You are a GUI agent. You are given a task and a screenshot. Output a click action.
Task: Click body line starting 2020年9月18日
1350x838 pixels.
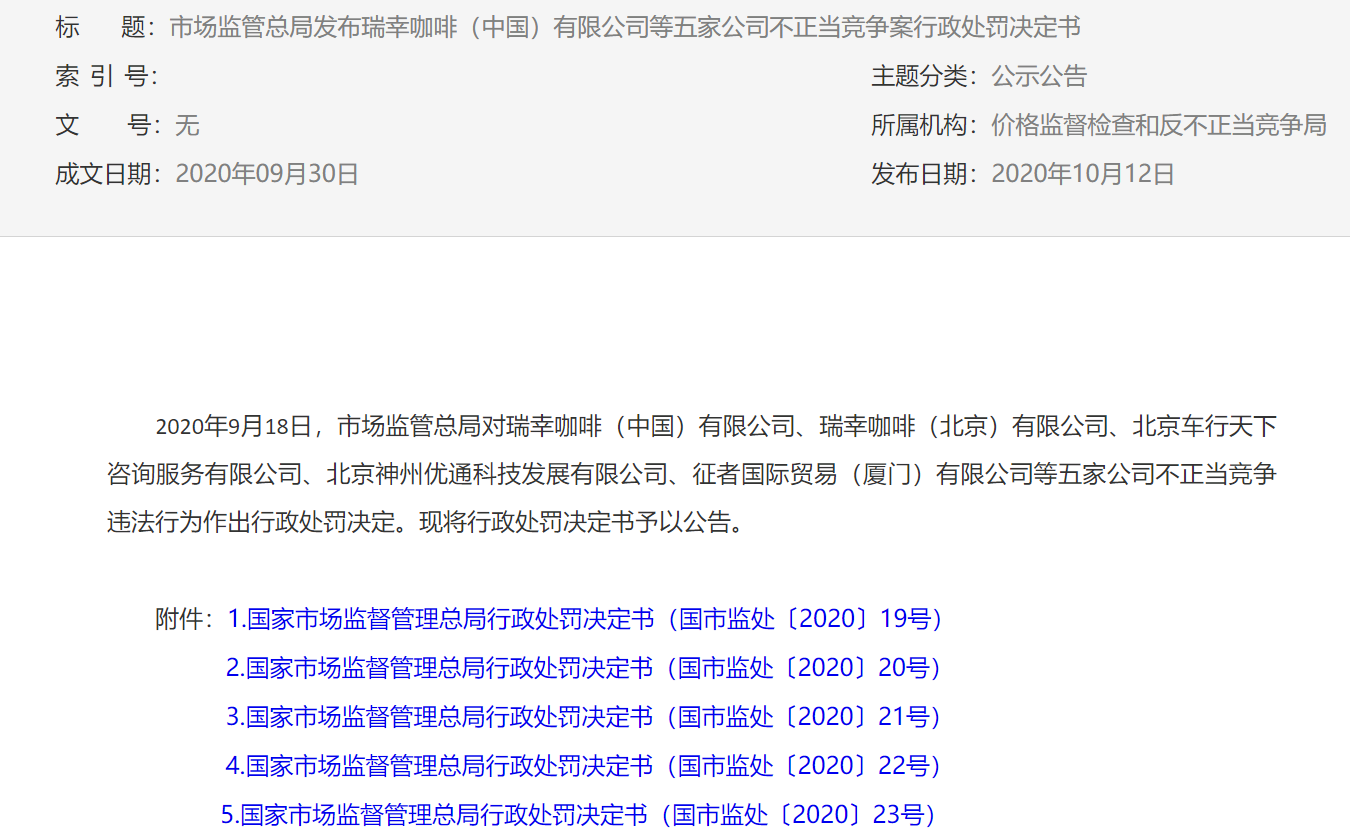[716, 426]
